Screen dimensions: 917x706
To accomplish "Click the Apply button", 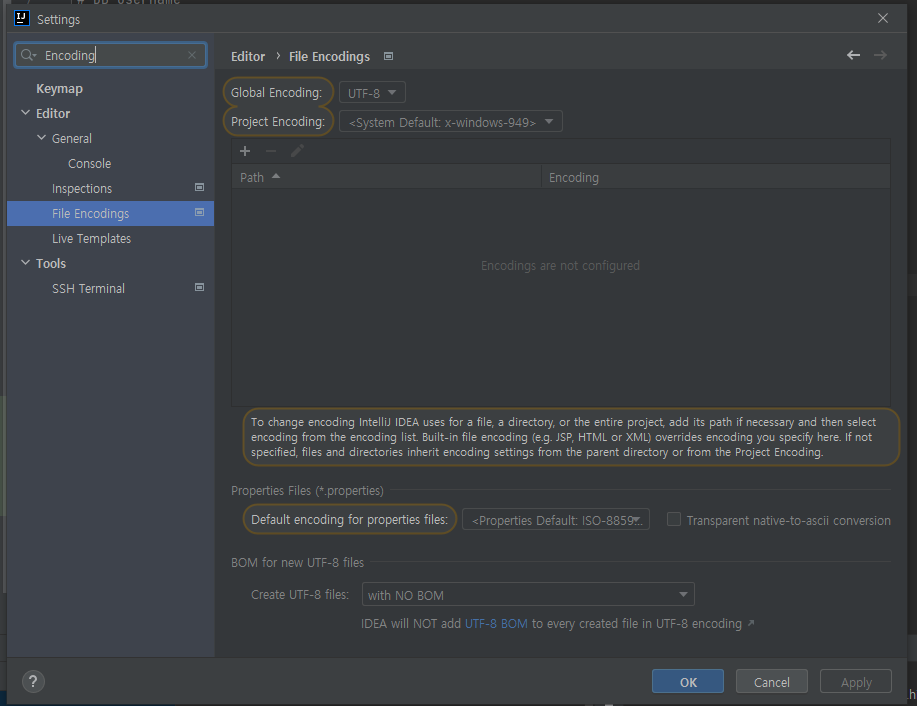I will [856, 681].
